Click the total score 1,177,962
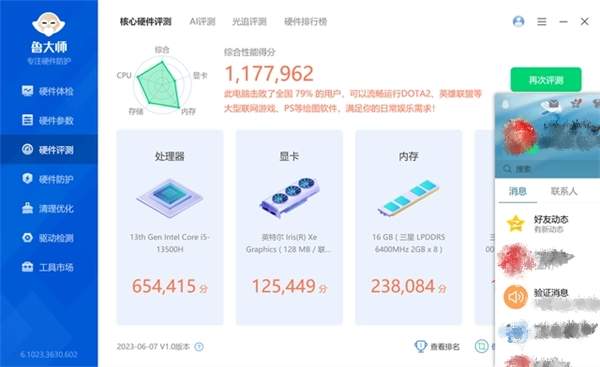 click(269, 73)
